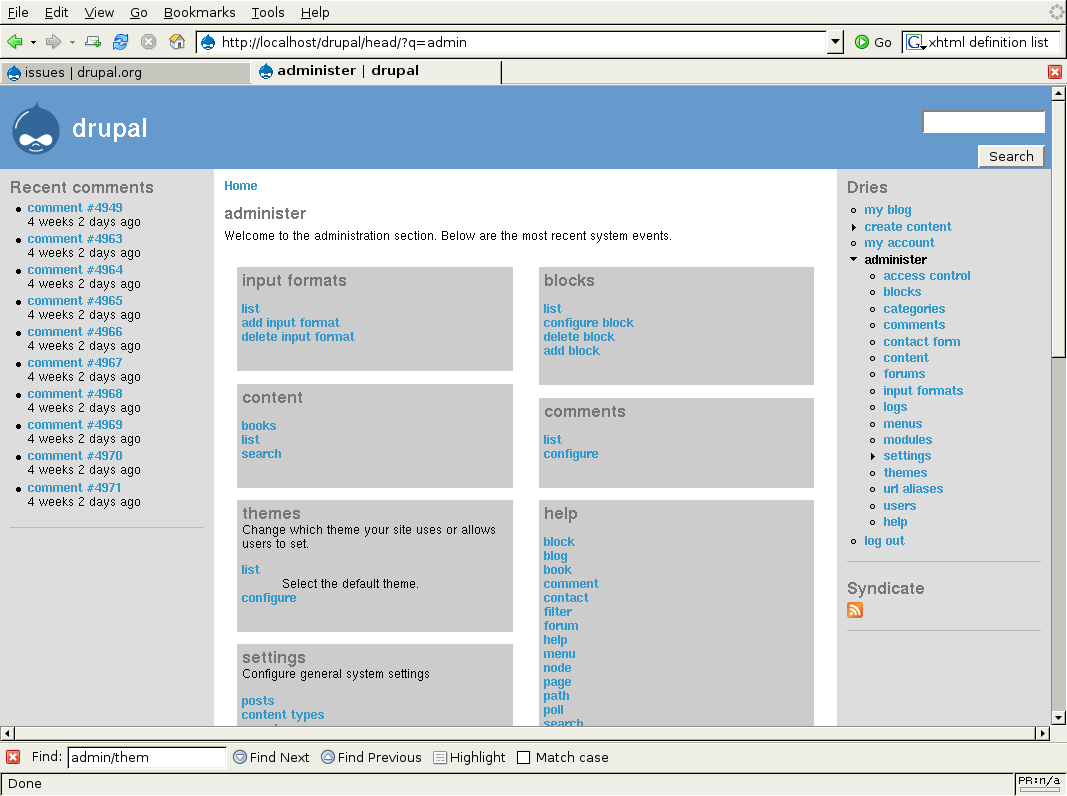Enable the Match case checkbox
This screenshot has width=1067, height=796.
(524, 757)
